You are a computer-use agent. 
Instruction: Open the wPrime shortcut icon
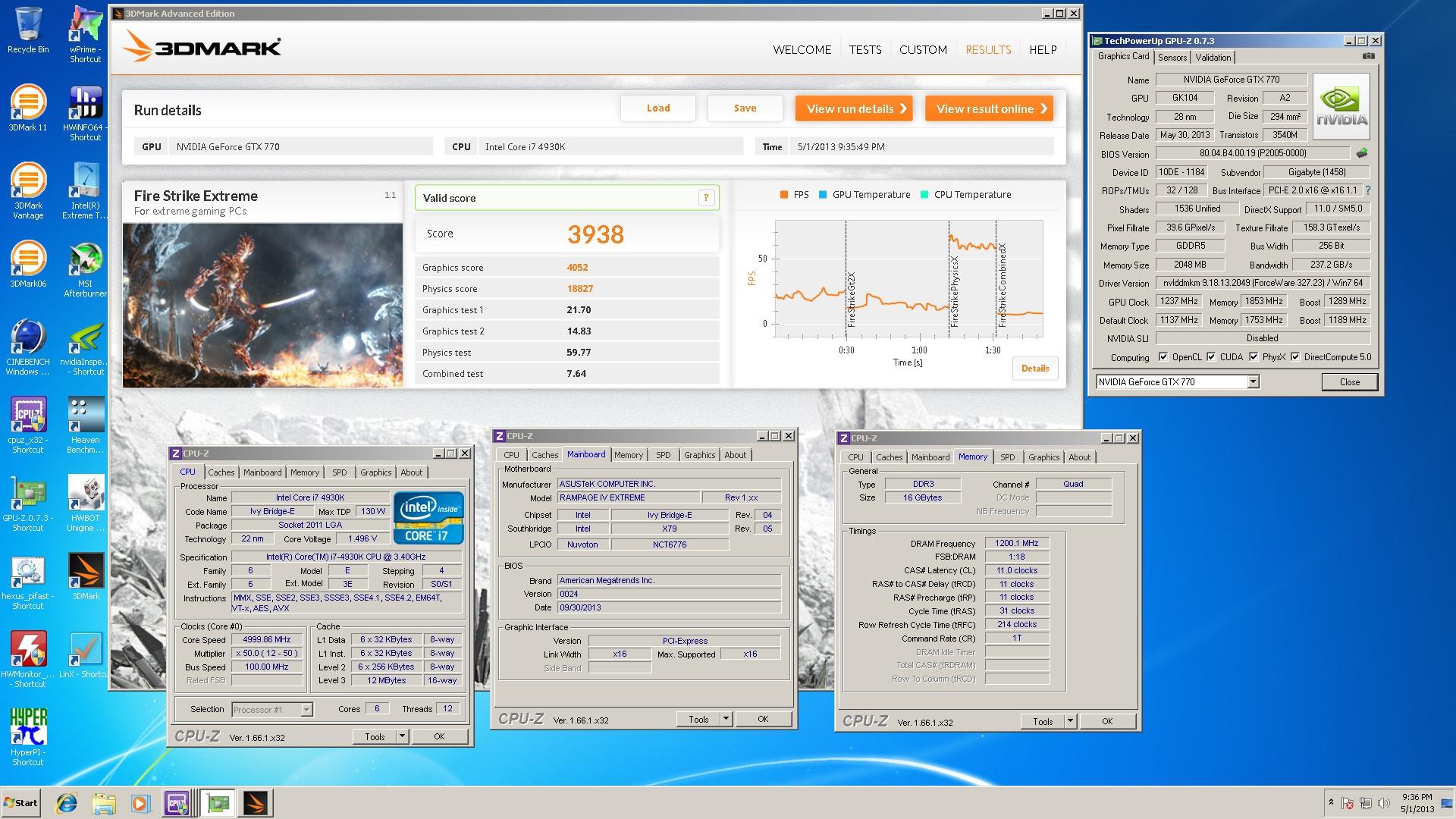click(x=85, y=34)
